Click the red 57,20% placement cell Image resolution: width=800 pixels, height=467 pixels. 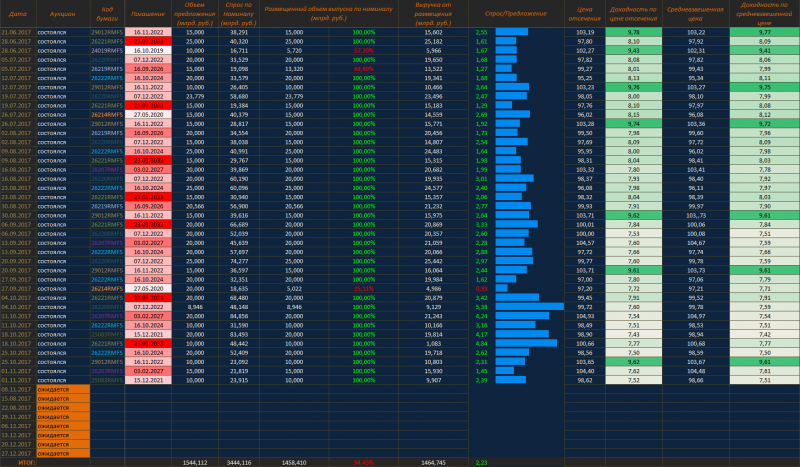click(363, 50)
